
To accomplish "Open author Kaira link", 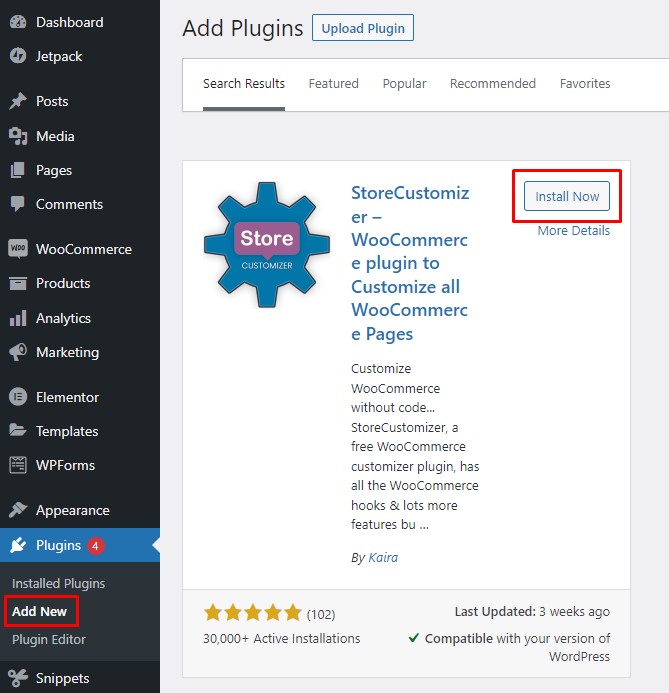I will [x=383, y=558].
